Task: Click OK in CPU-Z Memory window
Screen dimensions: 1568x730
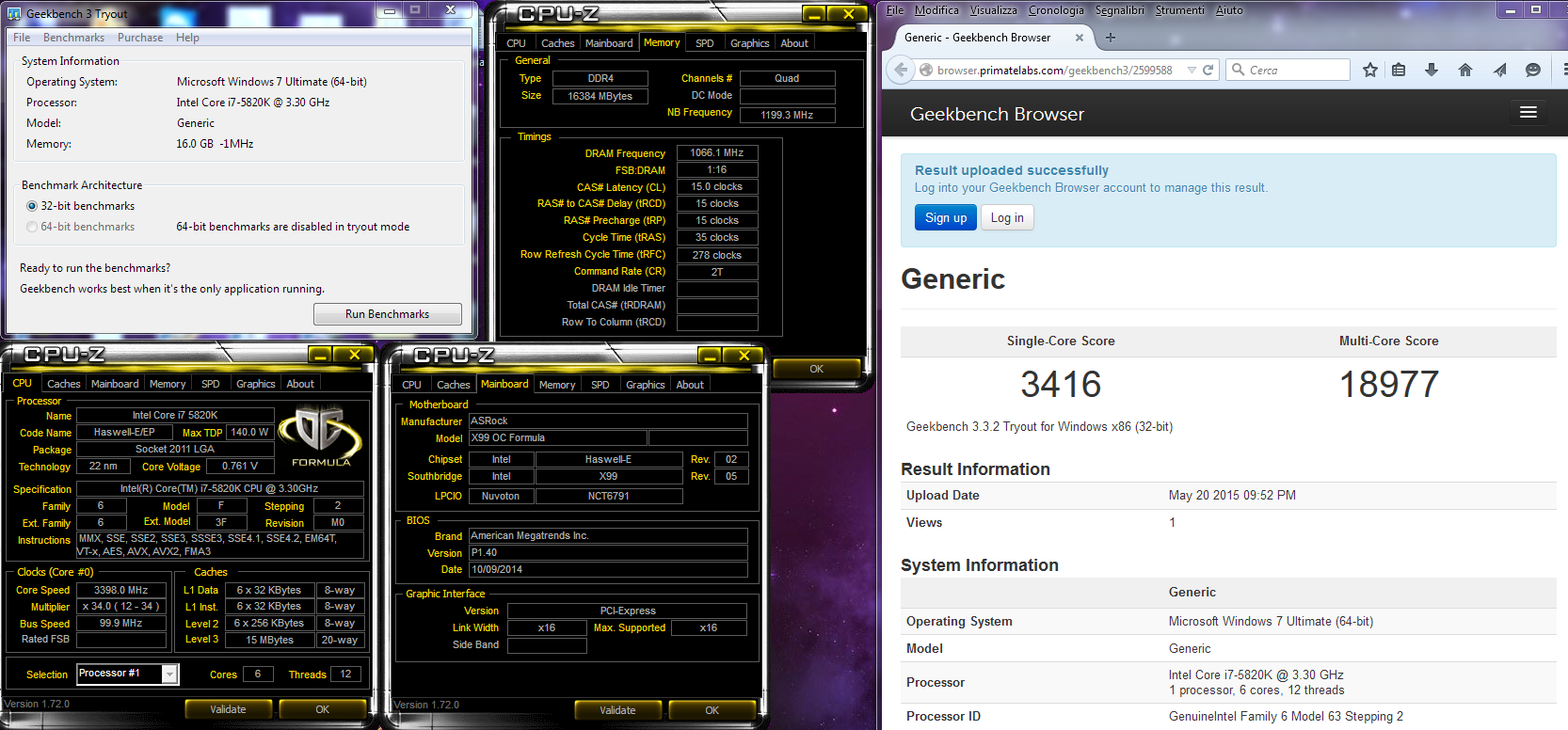Action: pyautogui.click(x=816, y=369)
